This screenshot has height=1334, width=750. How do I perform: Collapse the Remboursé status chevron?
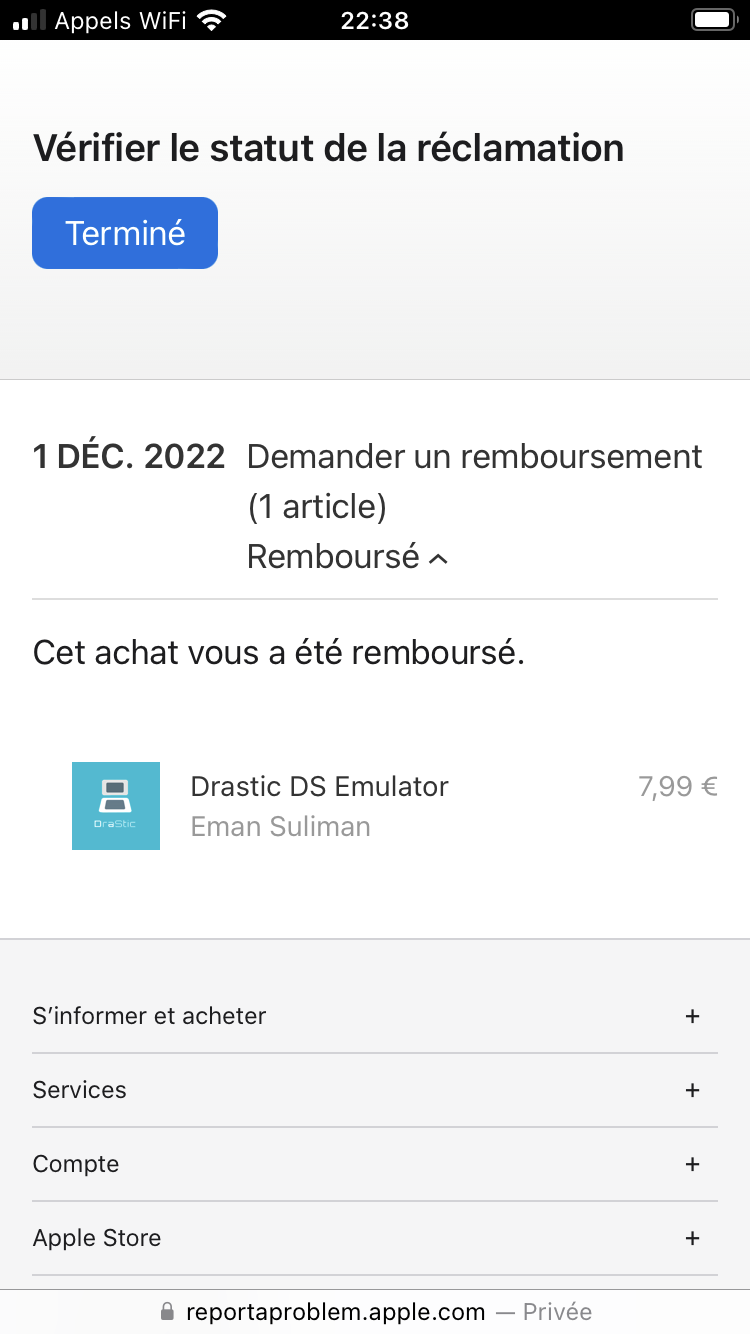[x=438, y=559]
